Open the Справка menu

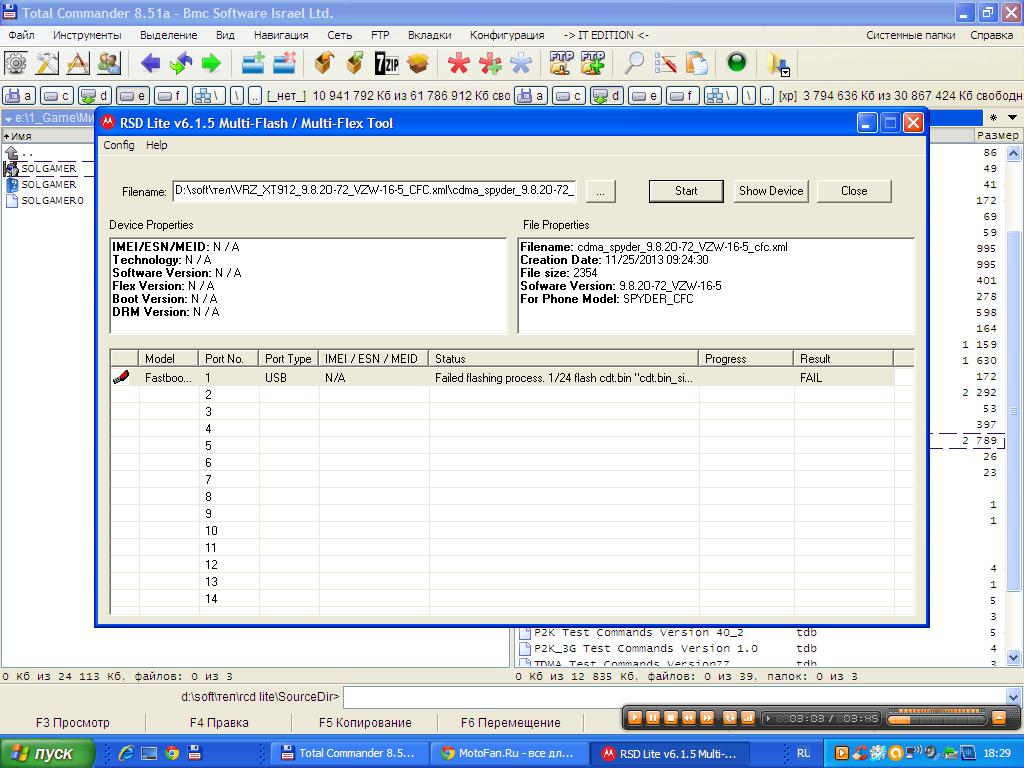click(x=991, y=35)
